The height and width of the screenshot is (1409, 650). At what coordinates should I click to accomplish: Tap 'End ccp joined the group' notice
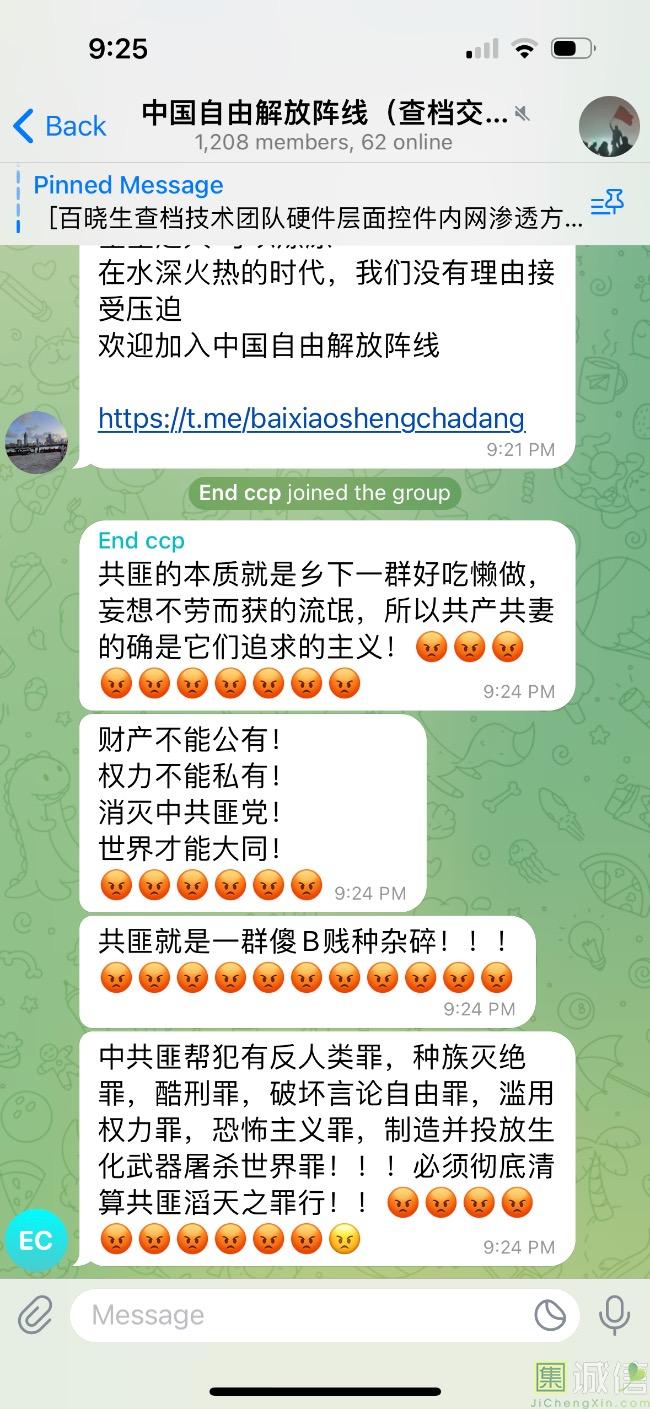325,492
